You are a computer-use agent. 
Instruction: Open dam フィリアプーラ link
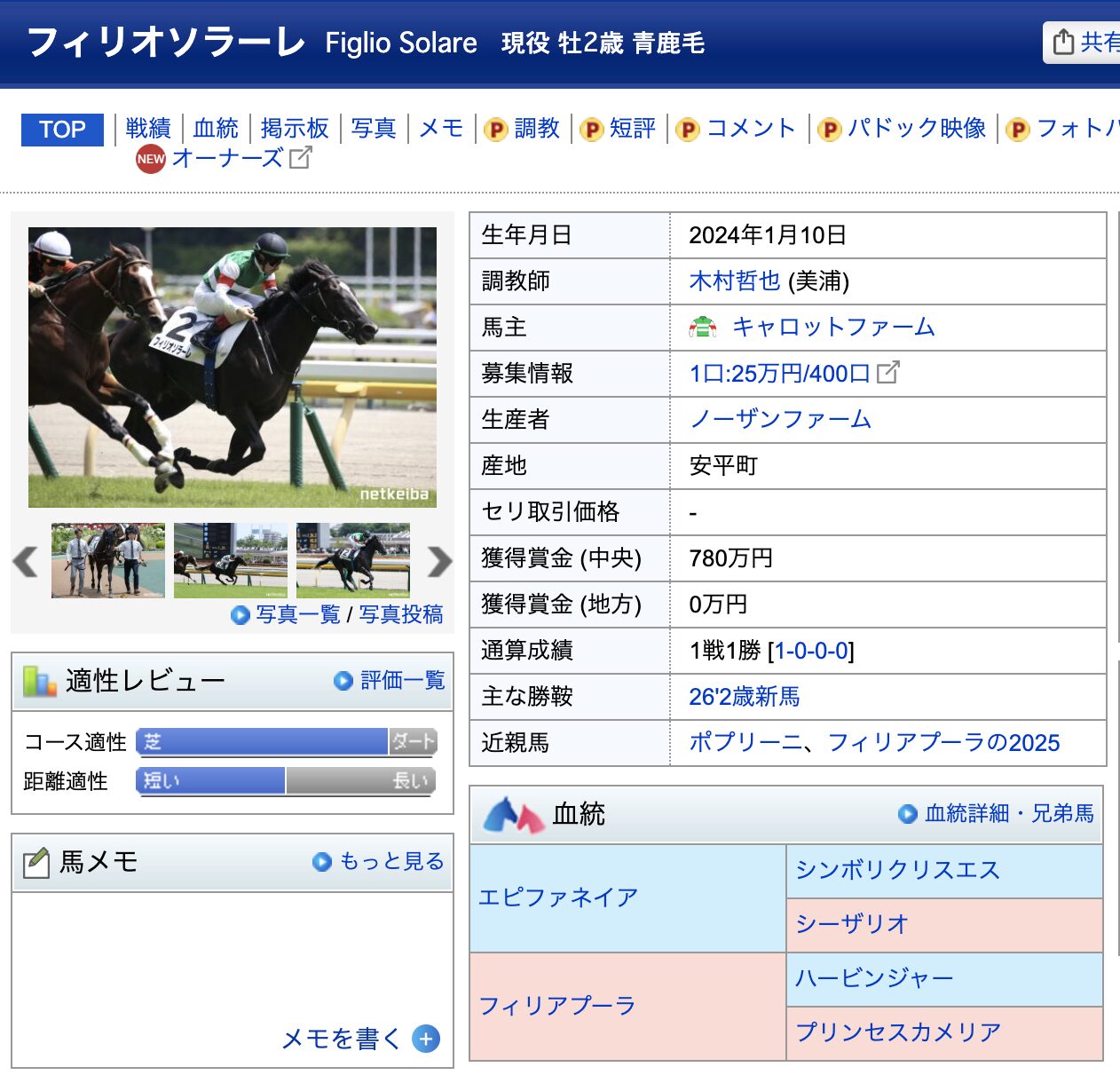557,1006
